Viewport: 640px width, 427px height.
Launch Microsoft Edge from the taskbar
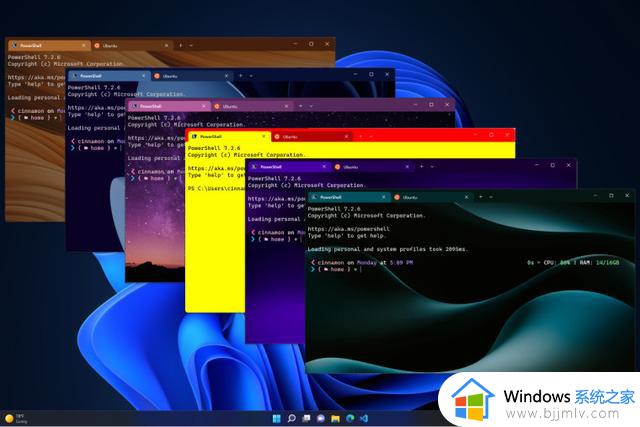point(350,418)
